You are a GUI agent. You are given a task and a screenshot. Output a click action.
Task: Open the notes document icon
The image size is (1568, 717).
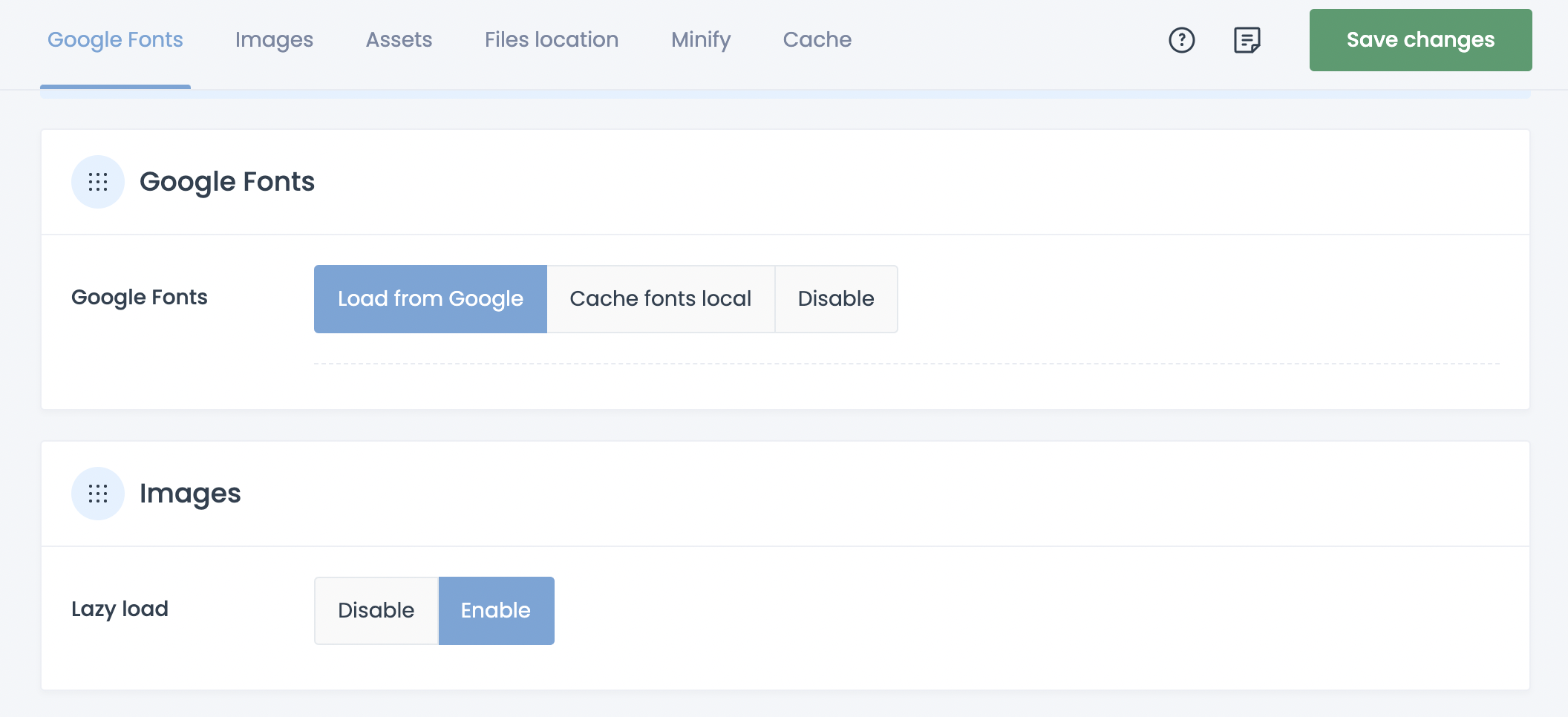[1247, 40]
